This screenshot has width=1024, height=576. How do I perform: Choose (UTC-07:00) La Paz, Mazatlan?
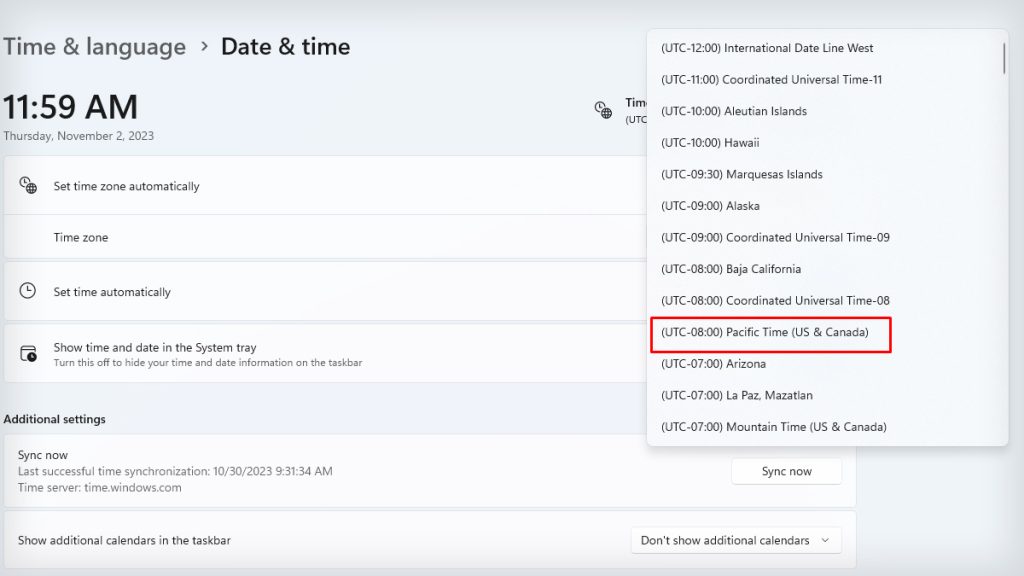[x=735, y=395]
